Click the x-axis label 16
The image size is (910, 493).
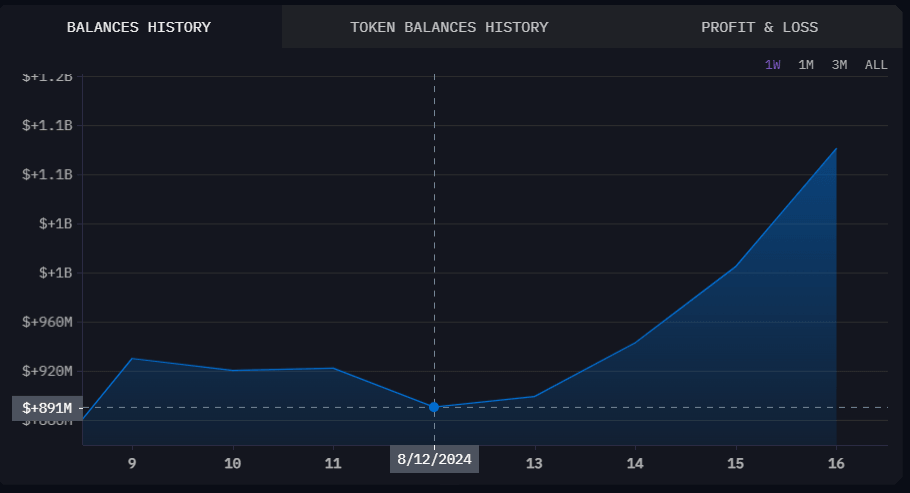pos(836,463)
